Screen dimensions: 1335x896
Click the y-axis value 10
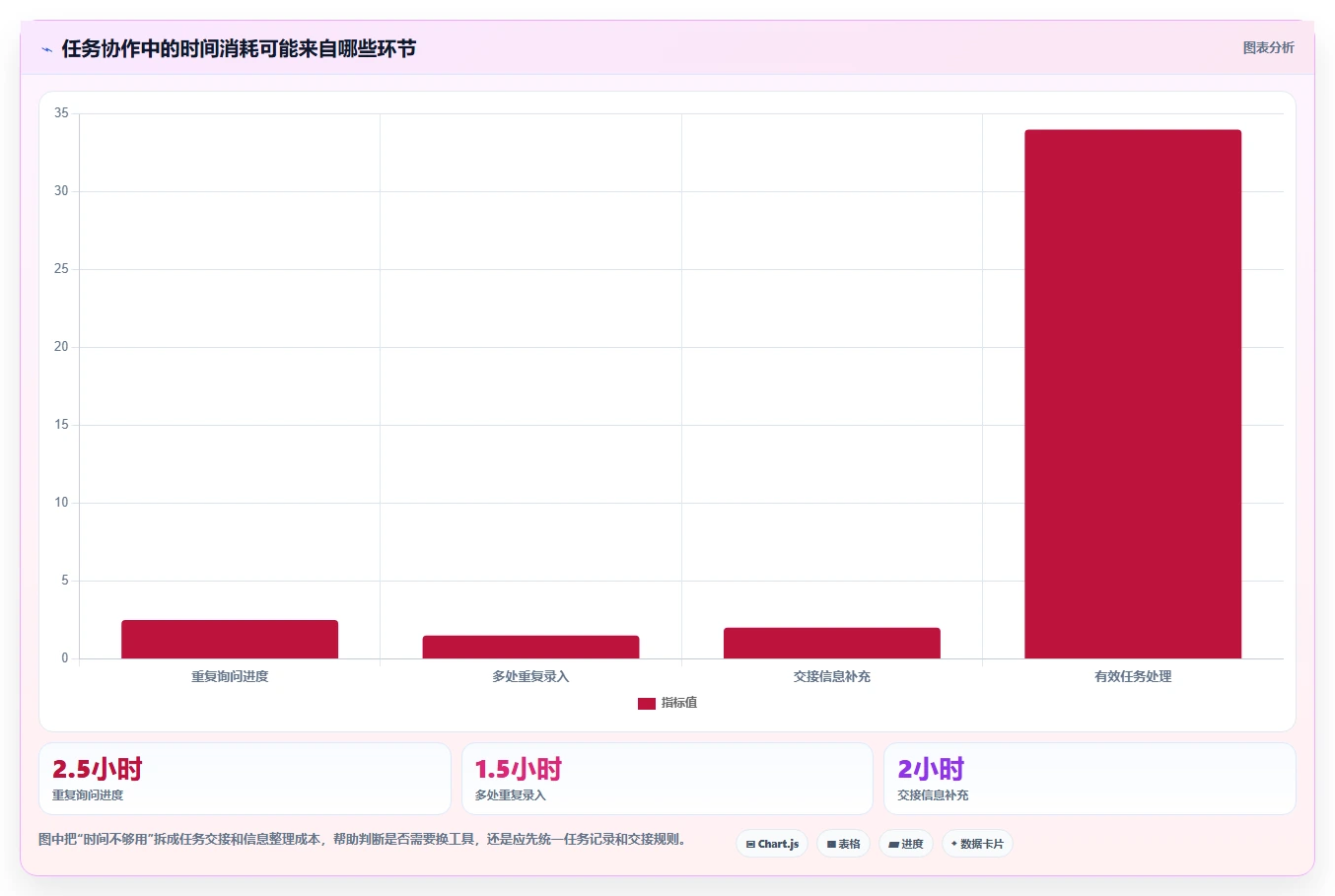pyautogui.click(x=61, y=503)
